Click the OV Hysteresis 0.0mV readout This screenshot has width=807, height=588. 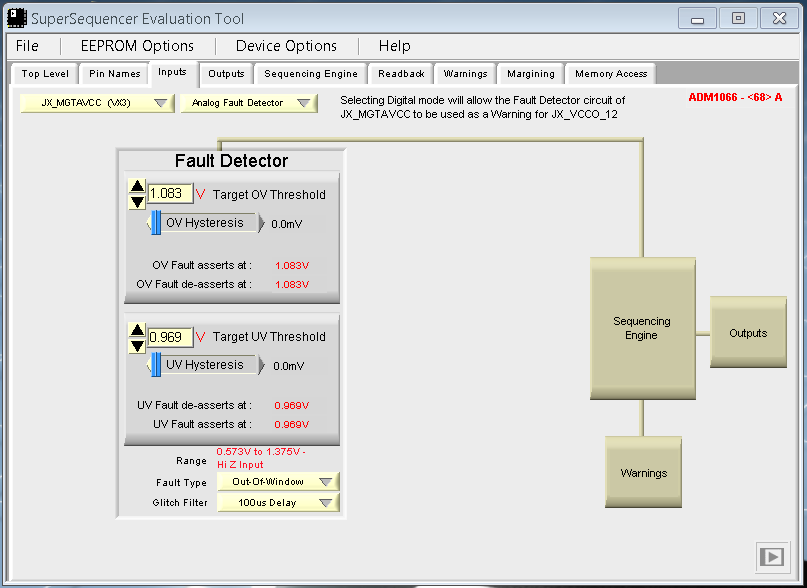[287, 224]
